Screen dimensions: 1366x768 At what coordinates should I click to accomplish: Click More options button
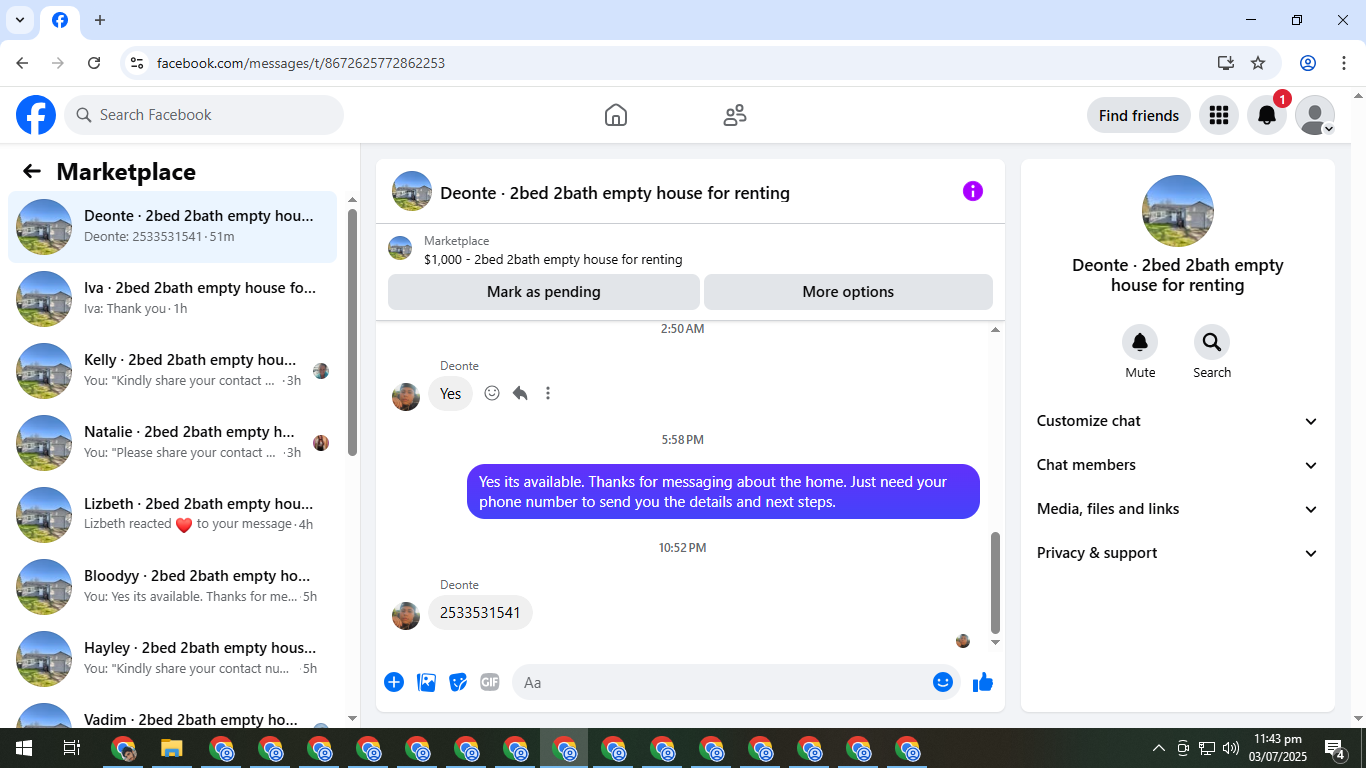pyautogui.click(x=848, y=292)
